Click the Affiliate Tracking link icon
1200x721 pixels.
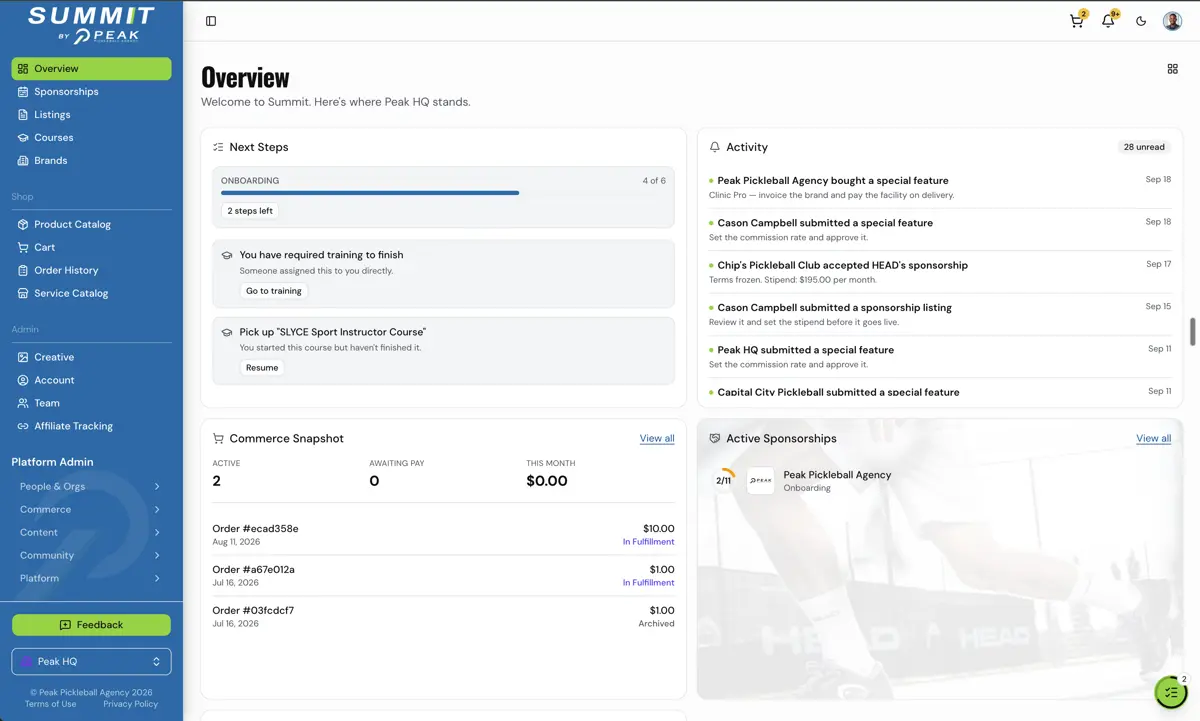click(x=24, y=426)
